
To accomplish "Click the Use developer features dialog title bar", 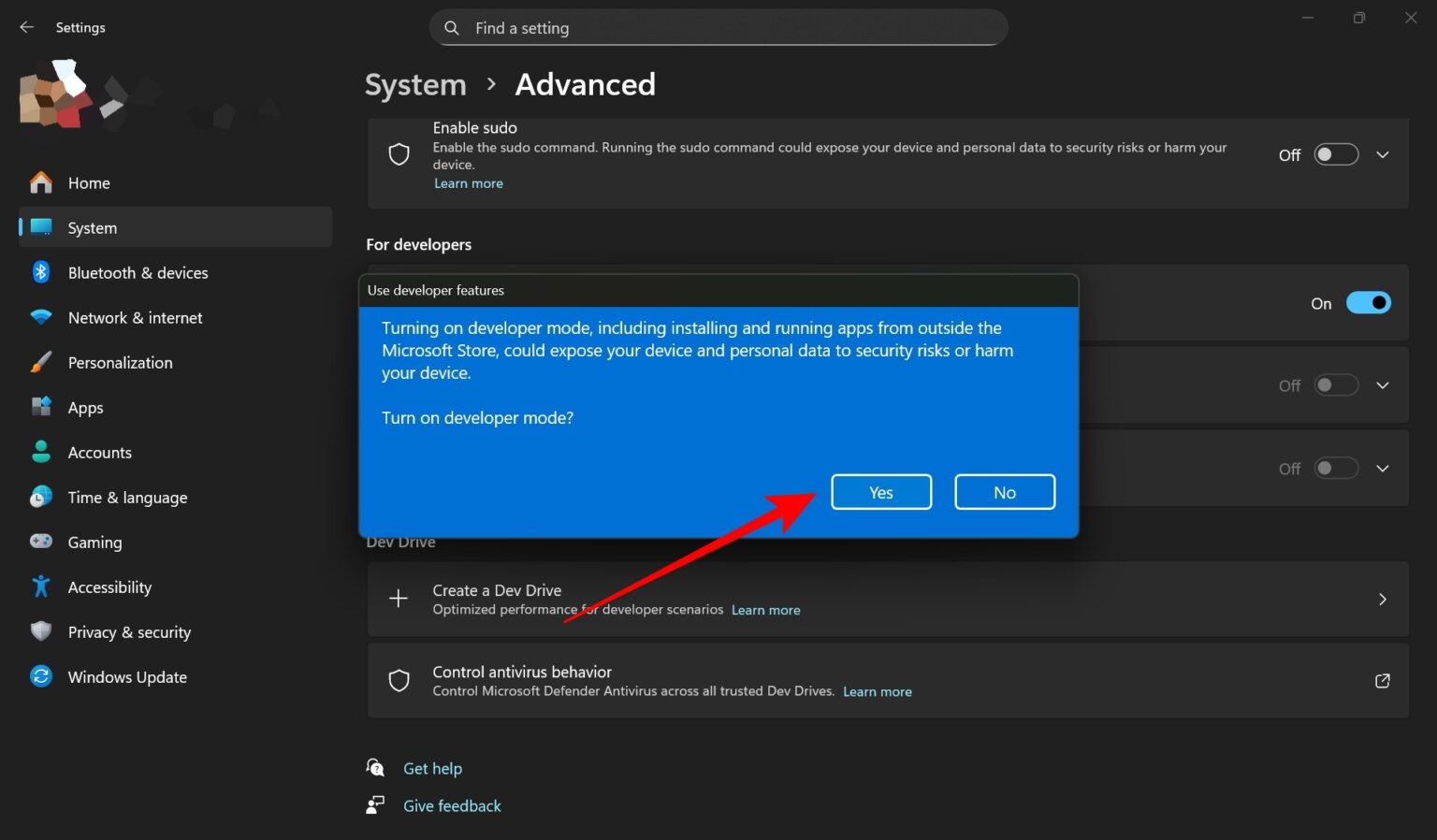I will (718, 290).
